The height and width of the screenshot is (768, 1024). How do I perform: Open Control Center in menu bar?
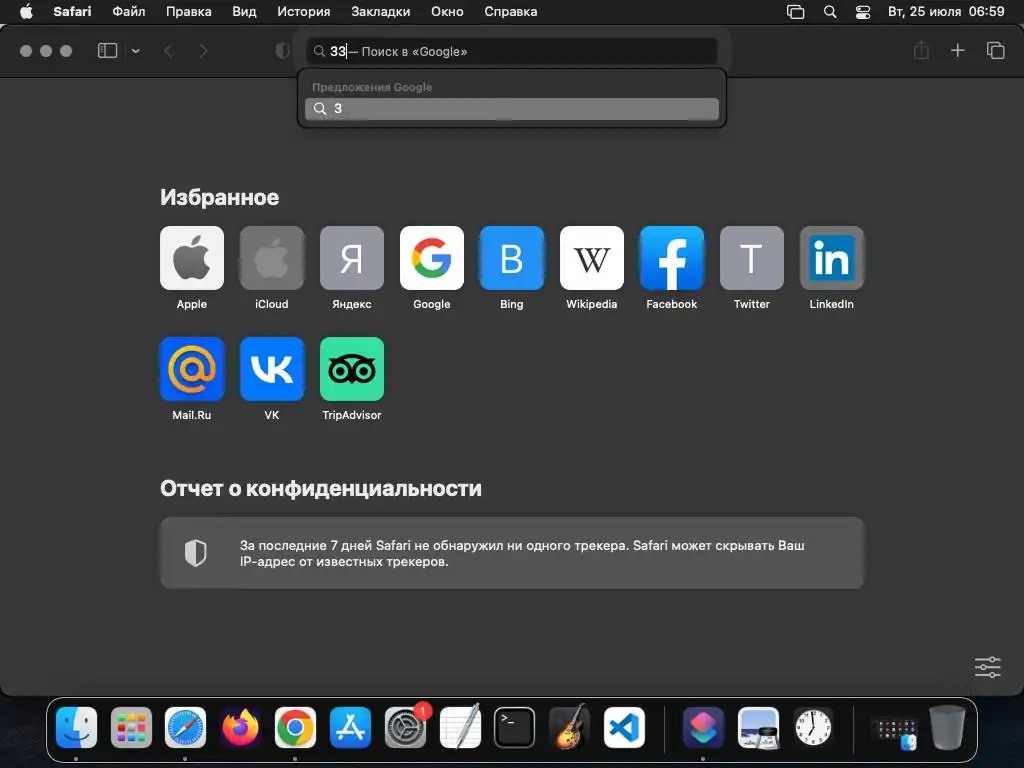(x=863, y=12)
